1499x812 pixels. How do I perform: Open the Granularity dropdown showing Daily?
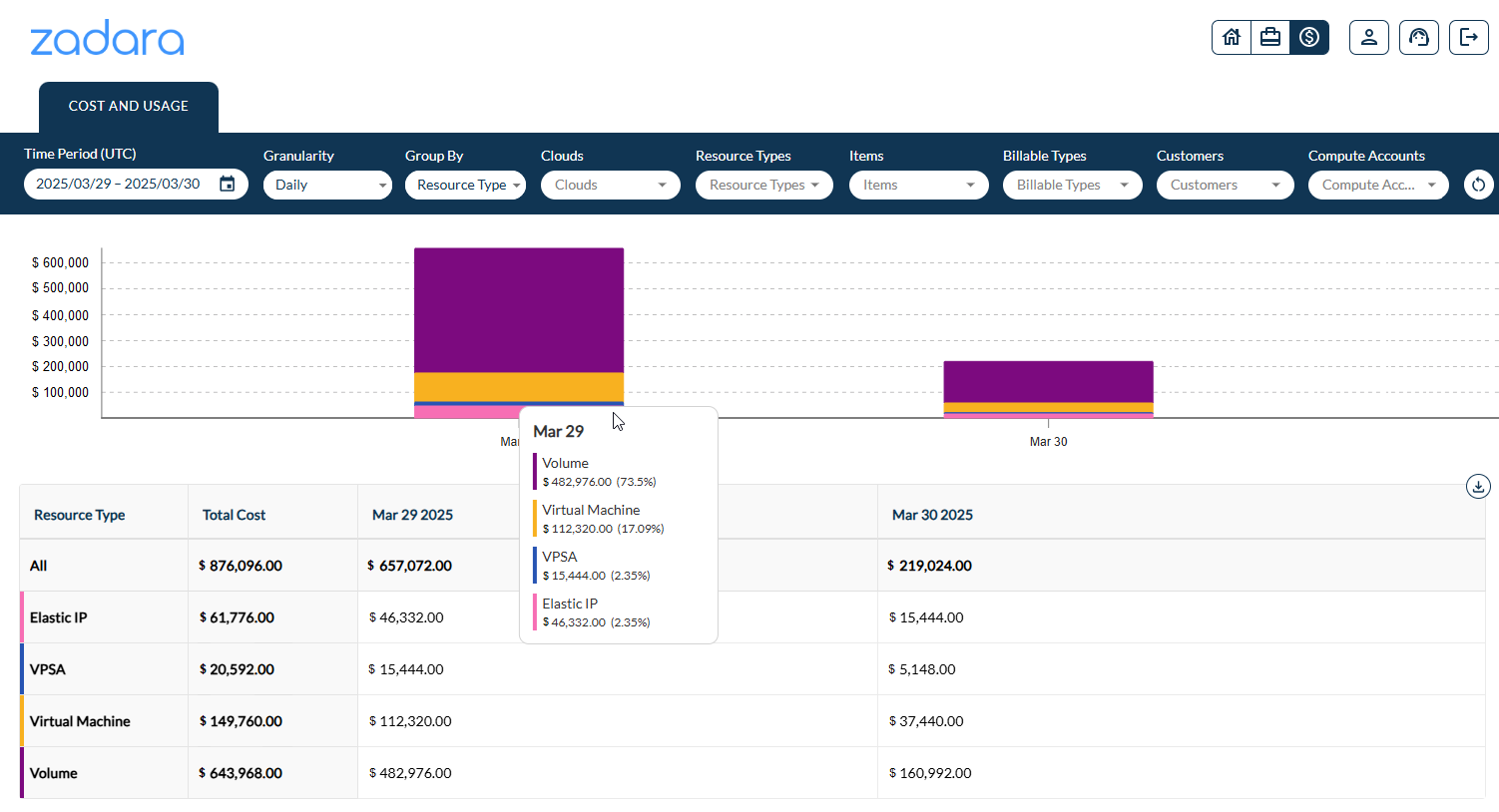point(327,185)
